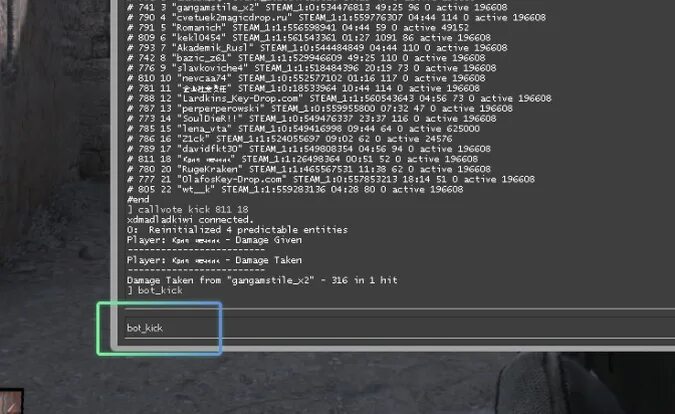
Task: Click the "Damage Taken from gangamstile_x2" line
Action: point(262,280)
